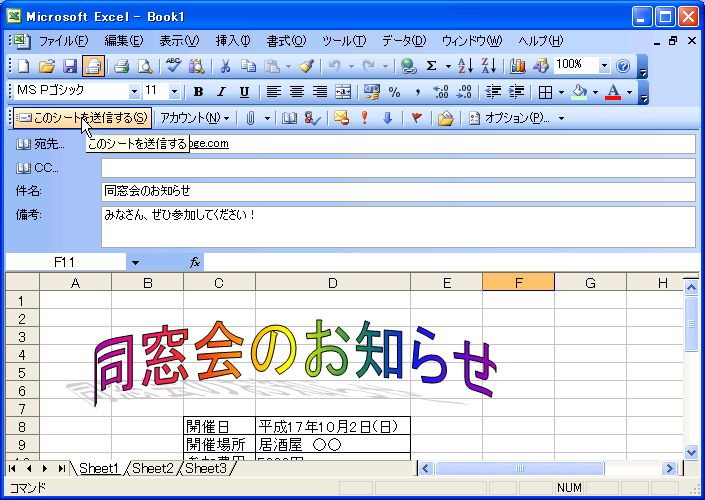Click the Name Box dropdown arrow

point(135,263)
